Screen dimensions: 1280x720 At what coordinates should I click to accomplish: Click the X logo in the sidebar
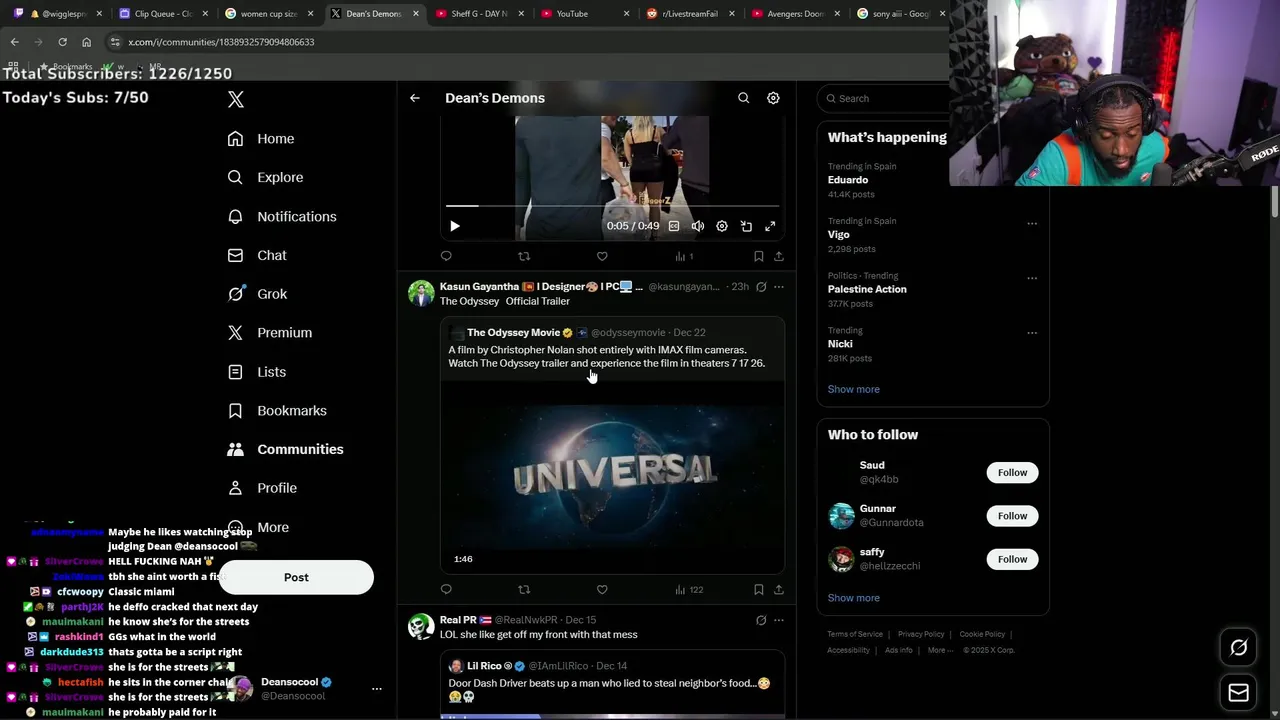click(236, 99)
